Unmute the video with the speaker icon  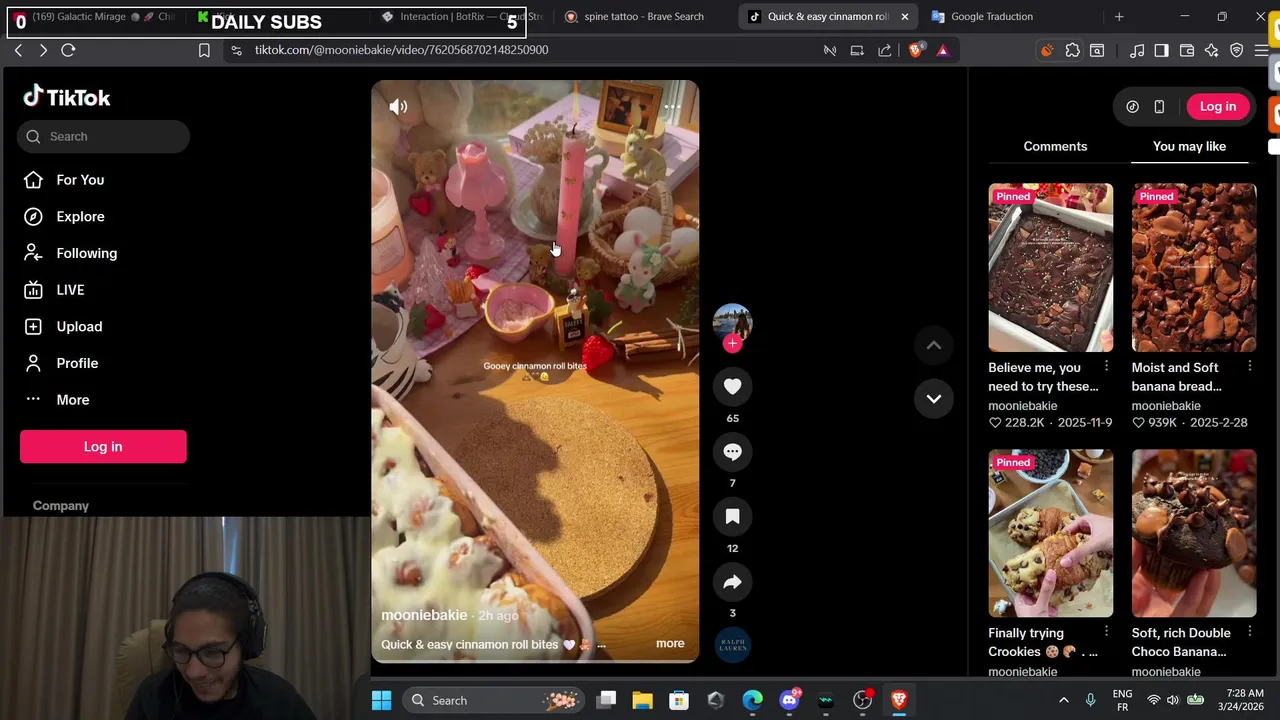pyautogui.click(x=398, y=107)
